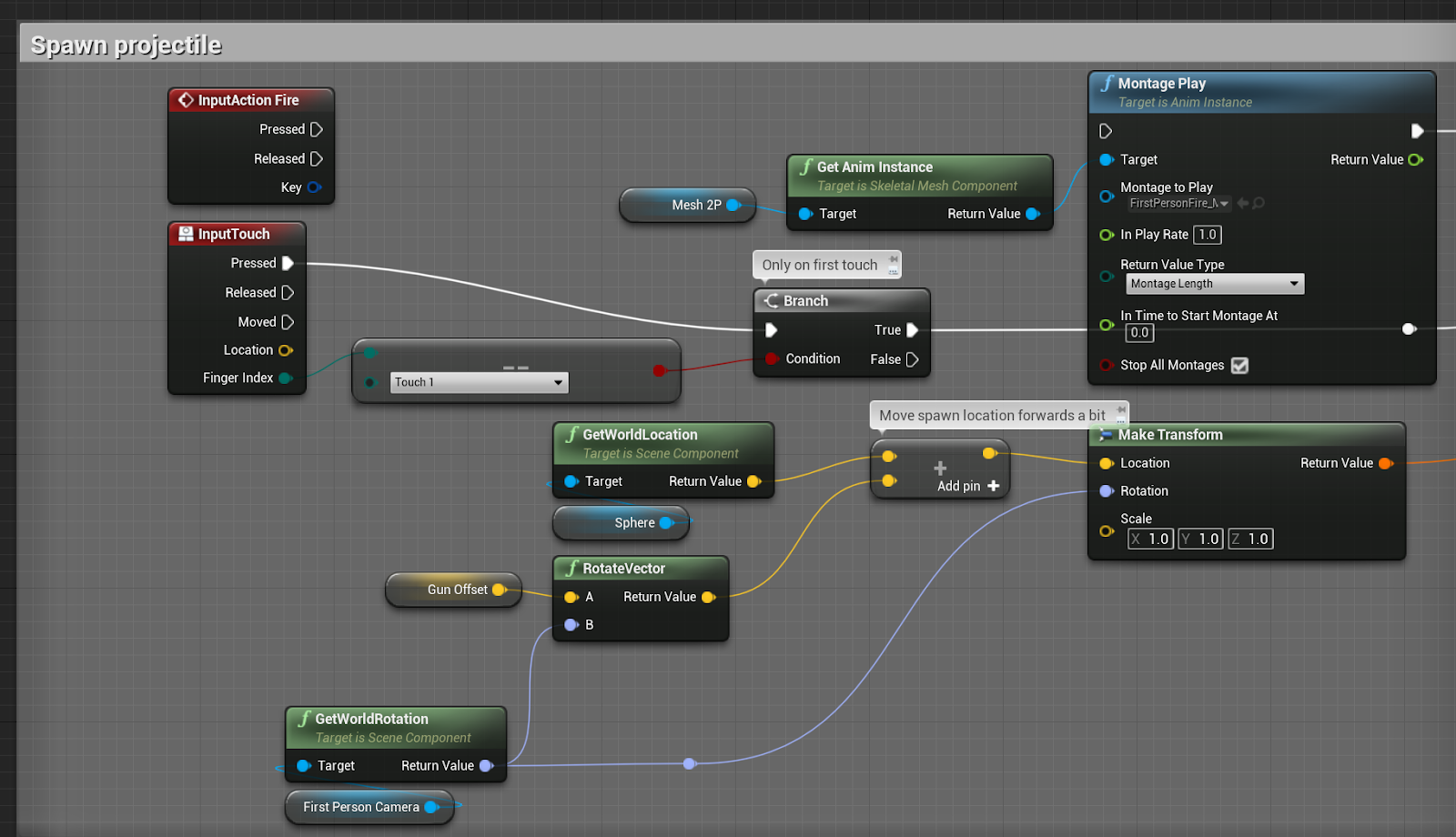The height and width of the screenshot is (837, 1456).
Task: Open the Return Value Type Montage Length dropdown
Action: point(1215,284)
